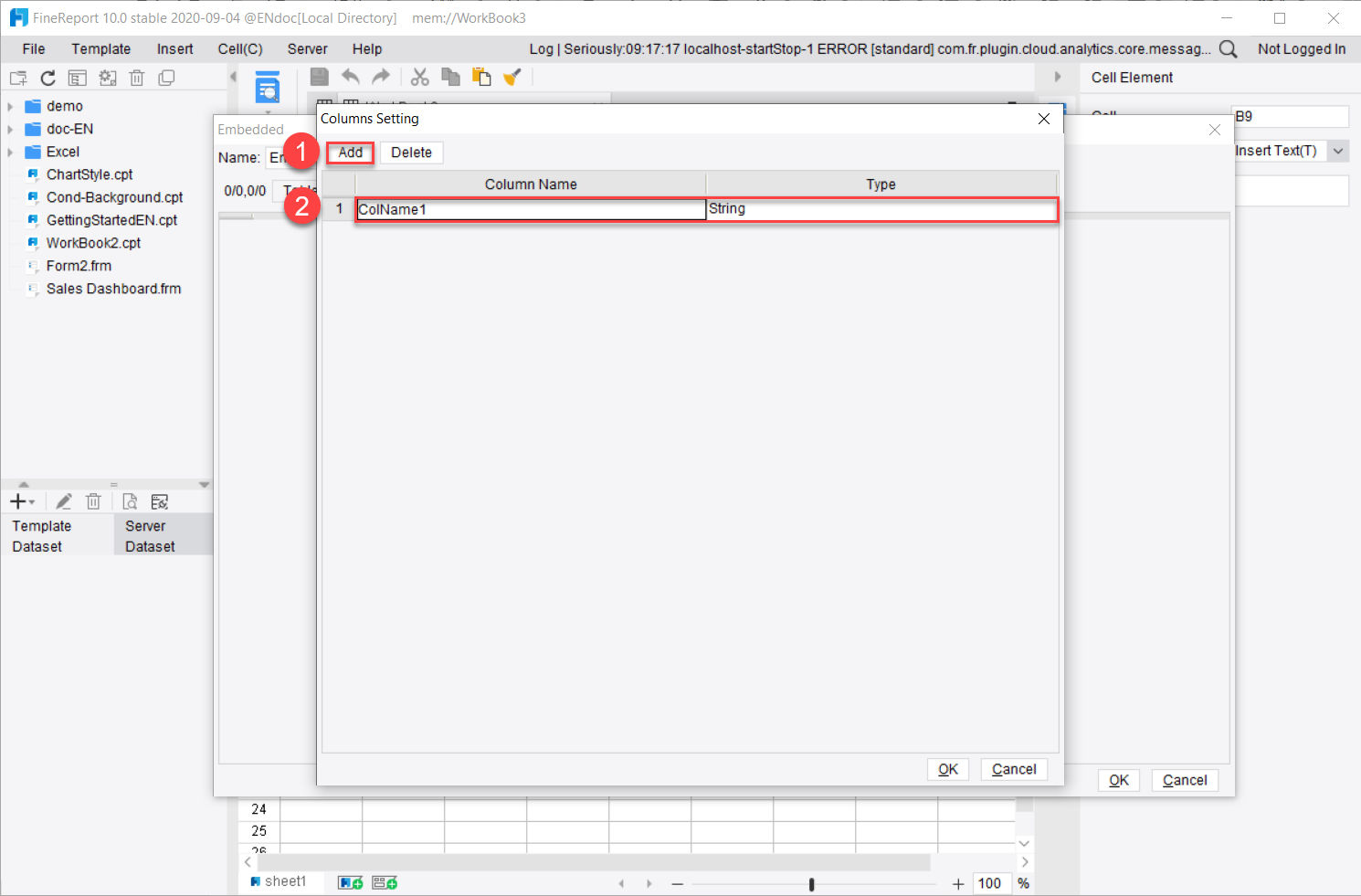Preview dataset with the magnifier document icon
The width and height of the screenshot is (1361, 896).
(130, 501)
